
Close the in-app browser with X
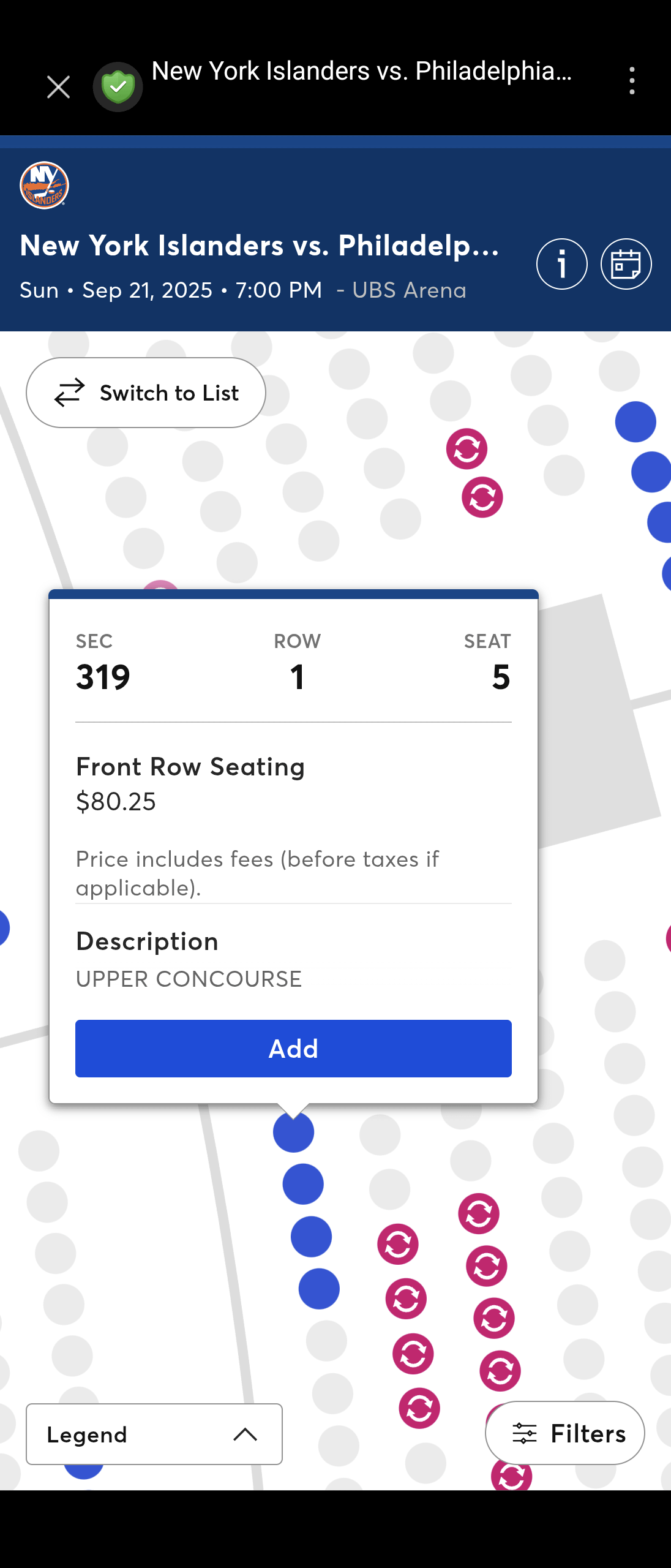tap(58, 87)
